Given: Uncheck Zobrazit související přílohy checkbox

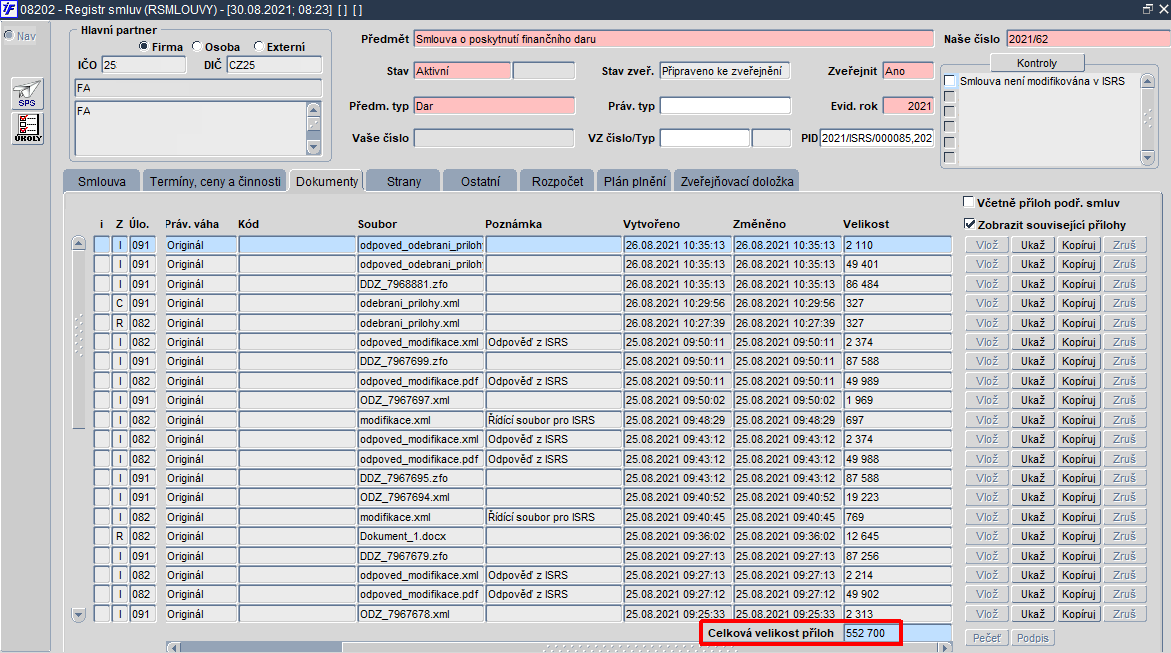Looking at the screenshot, I should tap(969, 223).
